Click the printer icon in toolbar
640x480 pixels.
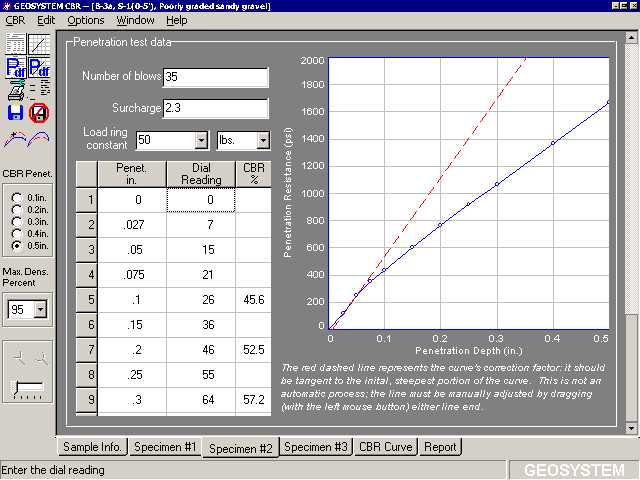(x=16, y=91)
